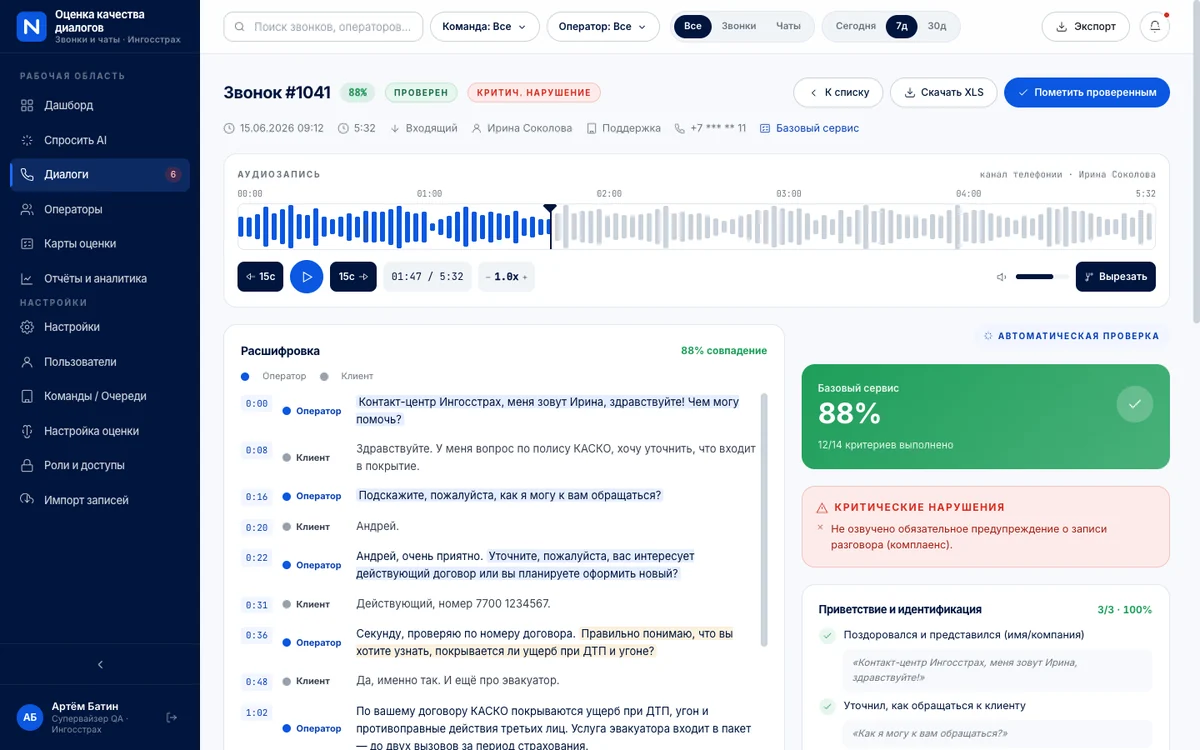Click the 88% score badge by call title
Viewport: 1200px width, 750px height.
[x=357, y=93]
